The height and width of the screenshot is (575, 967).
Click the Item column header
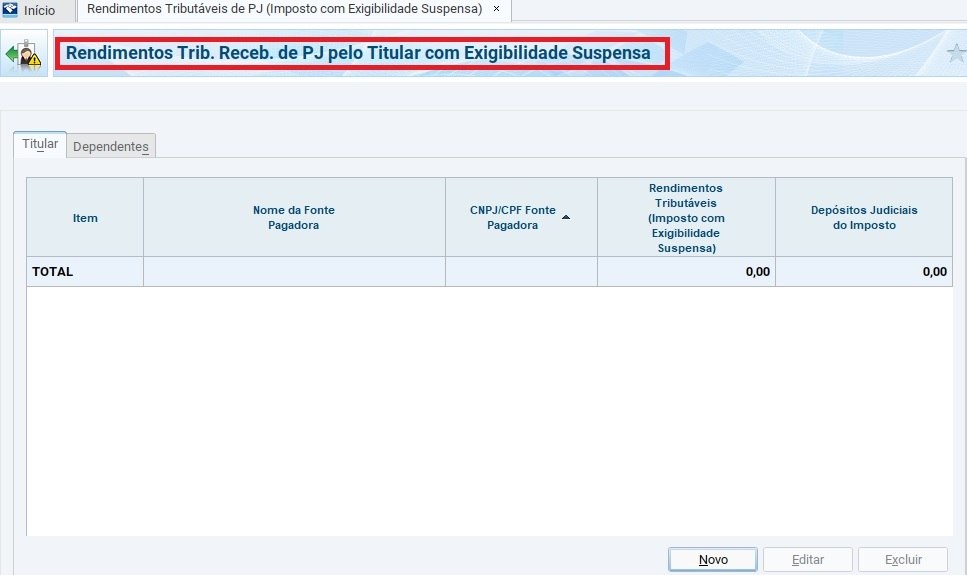click(85, 218)
